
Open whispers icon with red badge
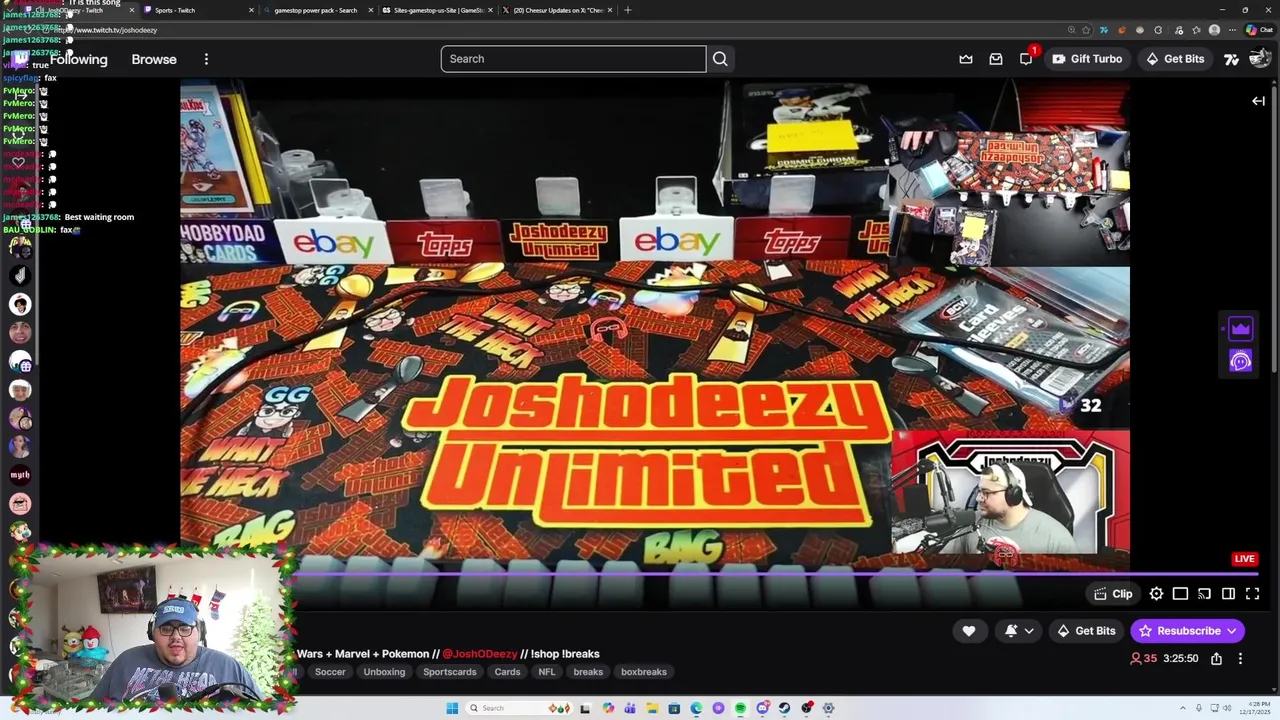[x=1026, y=59]
